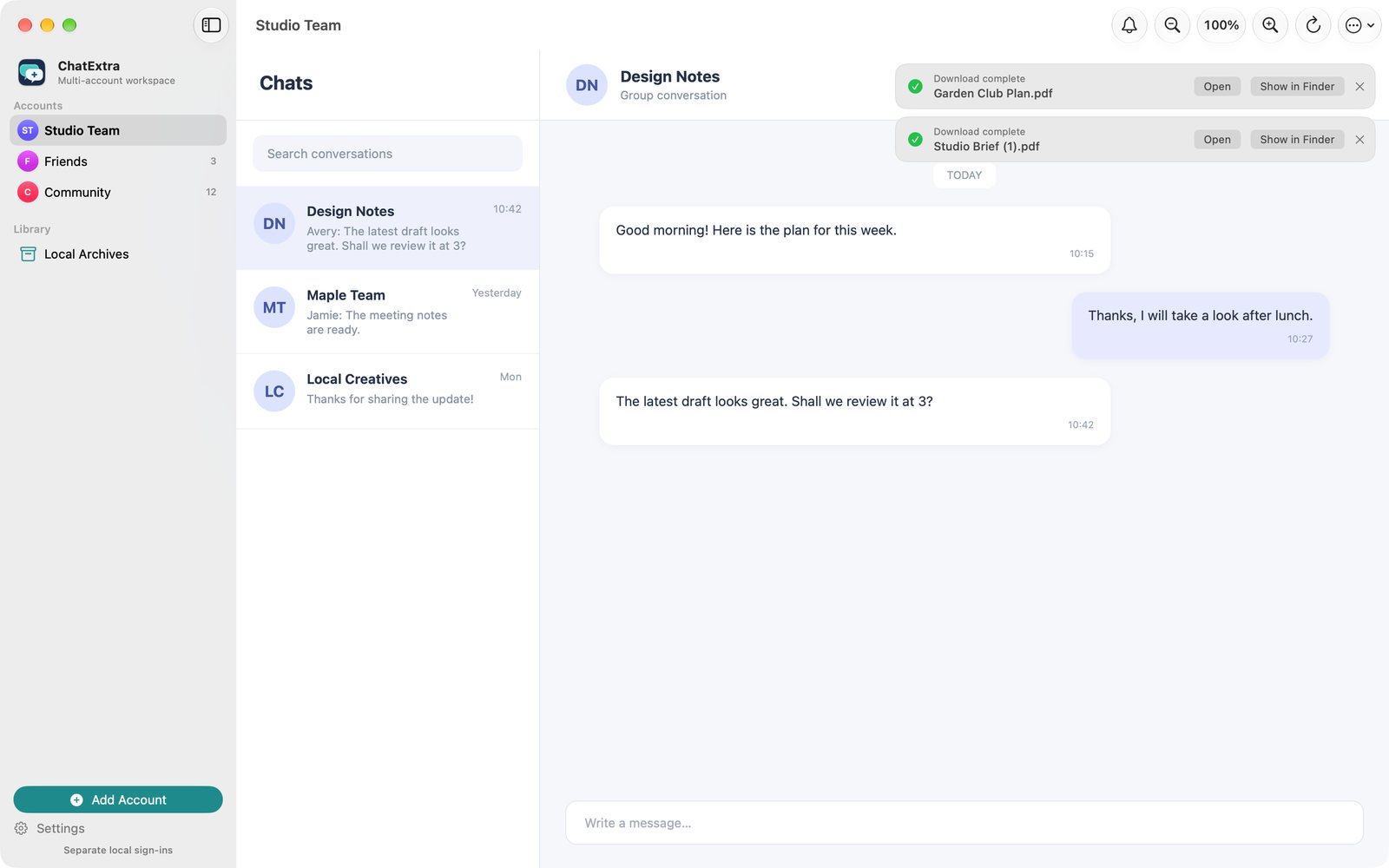
Task: Open the downloaded Garden Club Plan.pdf
Action: [x=1217, y=87]
